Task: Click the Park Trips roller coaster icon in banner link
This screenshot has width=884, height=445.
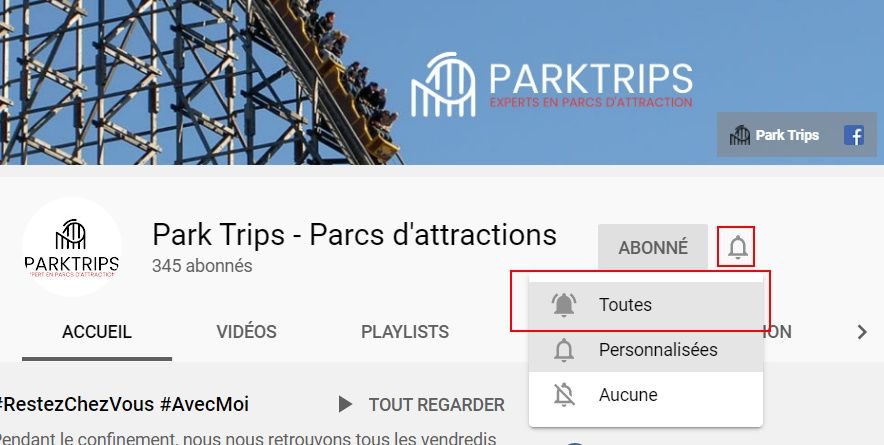Action: [740, 135]
